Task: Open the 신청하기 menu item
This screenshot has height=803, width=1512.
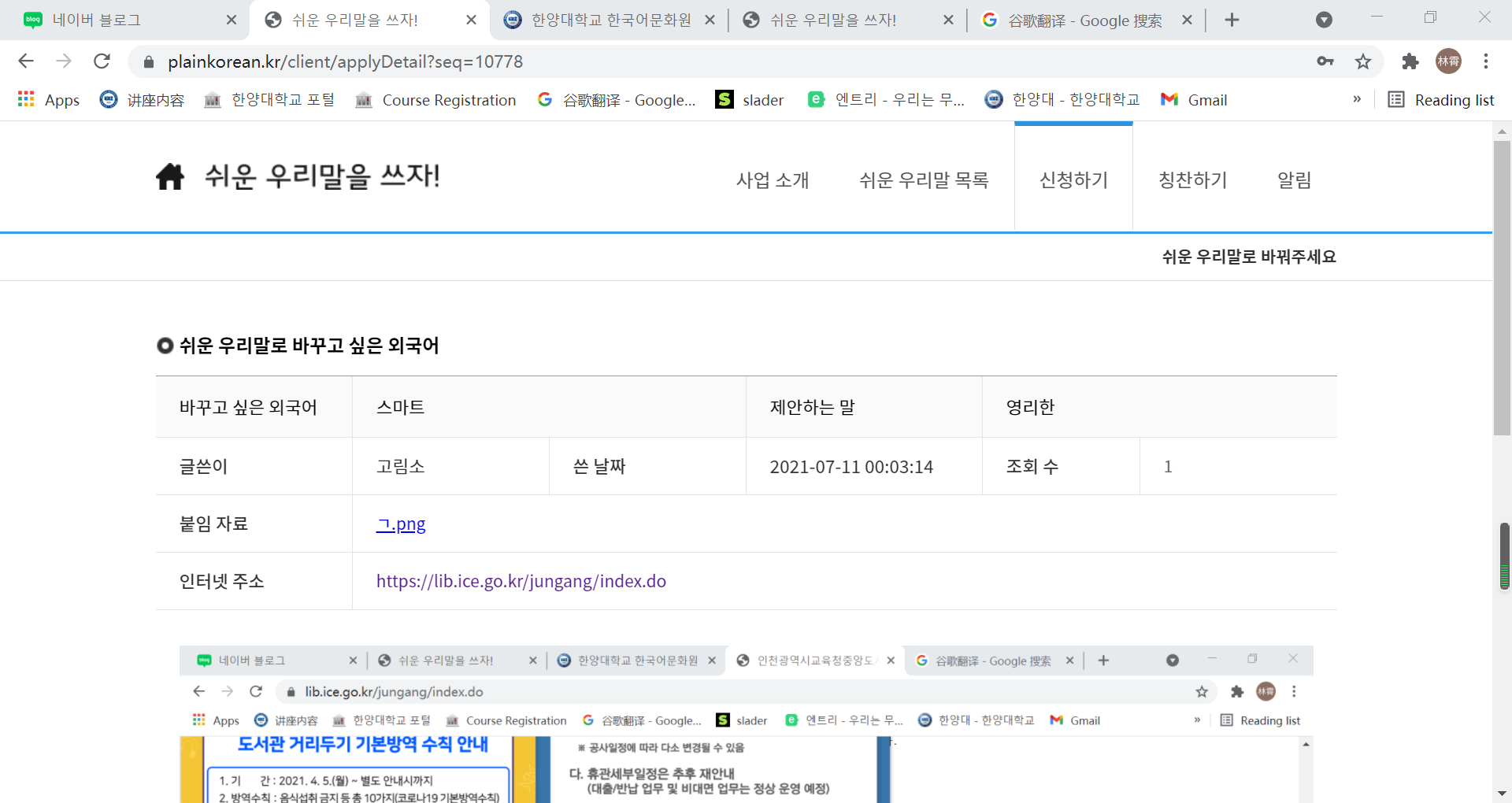Action: click(1073, 180)
